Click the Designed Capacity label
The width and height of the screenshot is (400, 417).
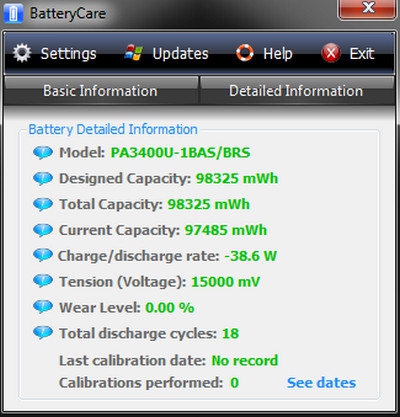point(125,179)
